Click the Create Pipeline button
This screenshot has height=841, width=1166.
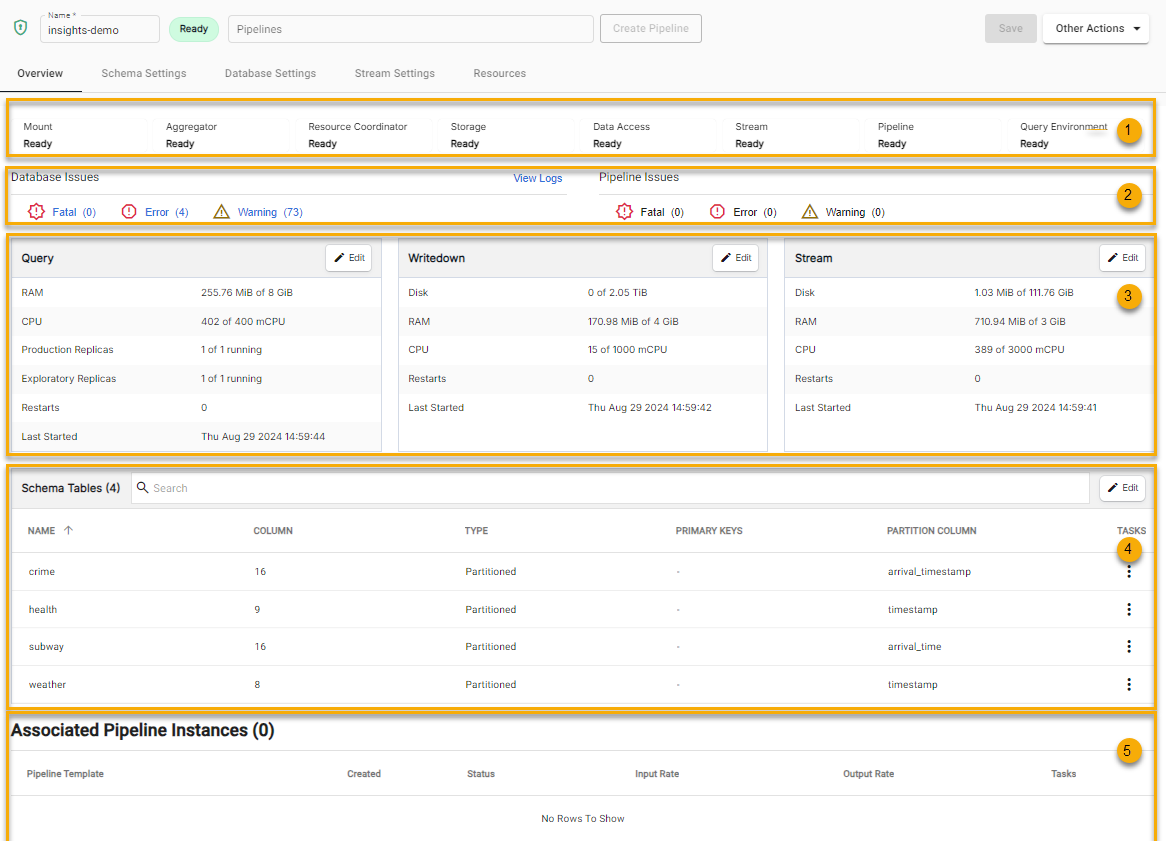click(651, 28)
